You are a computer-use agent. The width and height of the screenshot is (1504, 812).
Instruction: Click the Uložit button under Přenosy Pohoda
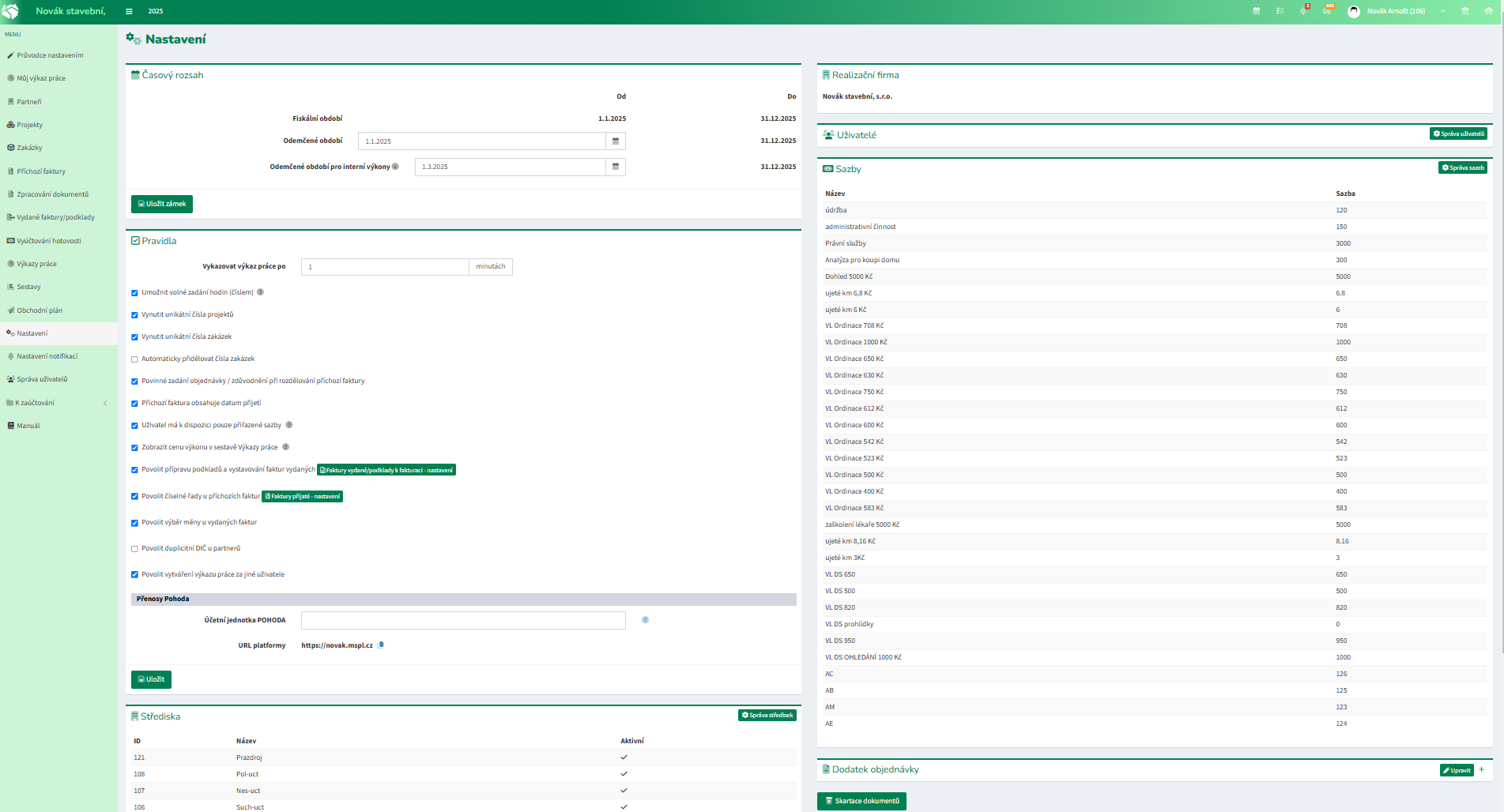click(151, 679)
